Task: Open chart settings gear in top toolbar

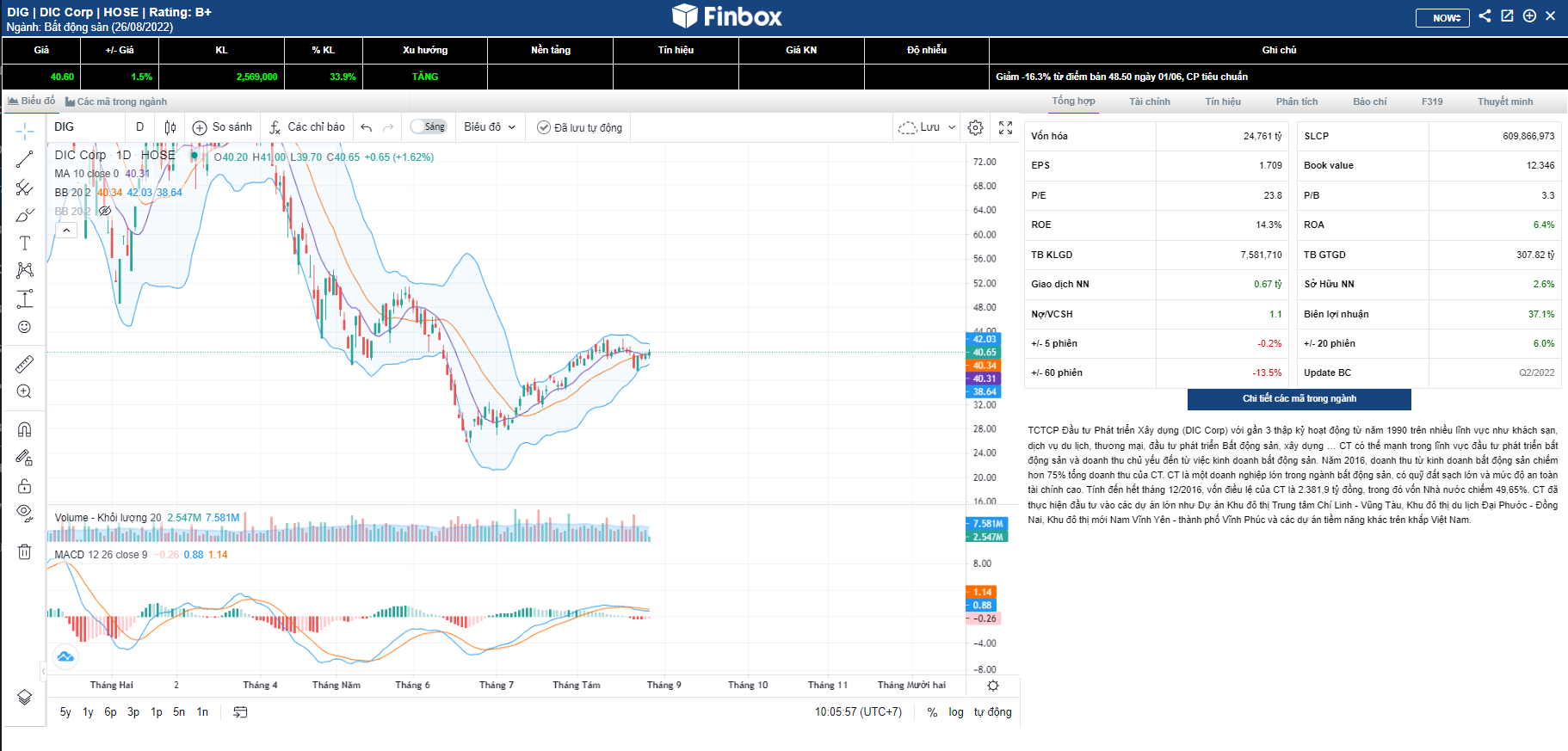Action: coord(975,127)
